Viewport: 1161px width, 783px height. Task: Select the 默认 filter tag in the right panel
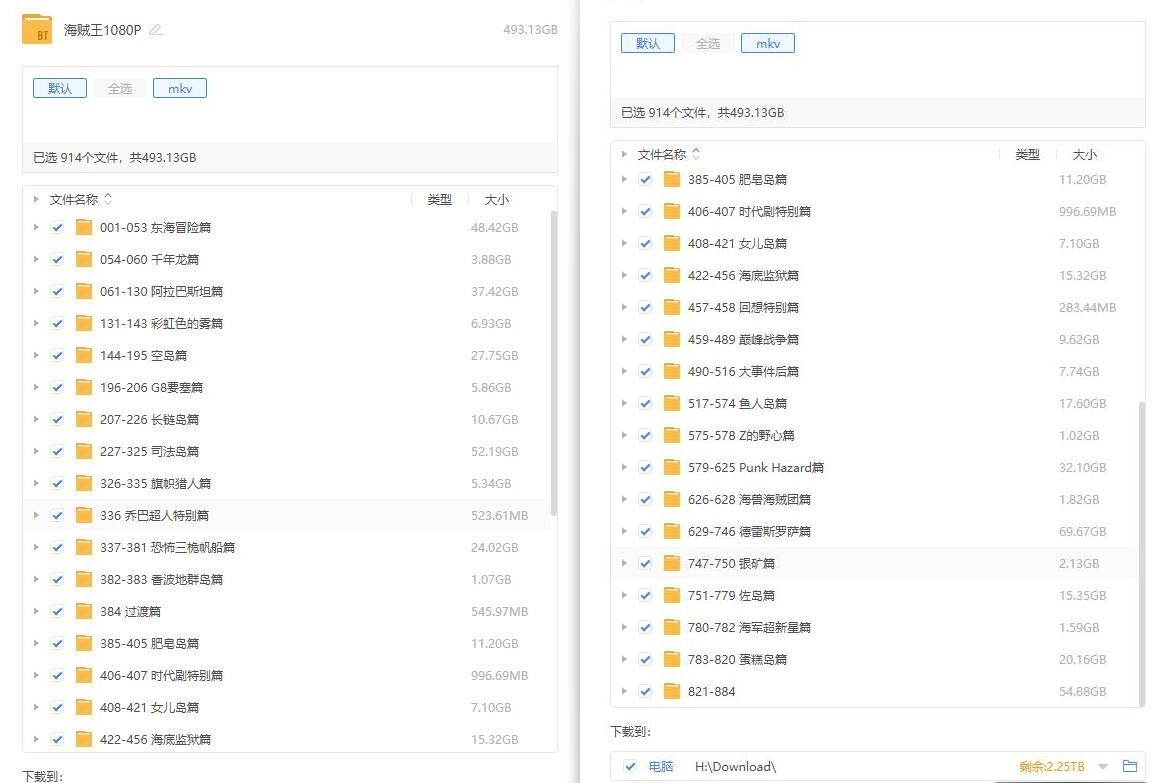coord(647,43)
